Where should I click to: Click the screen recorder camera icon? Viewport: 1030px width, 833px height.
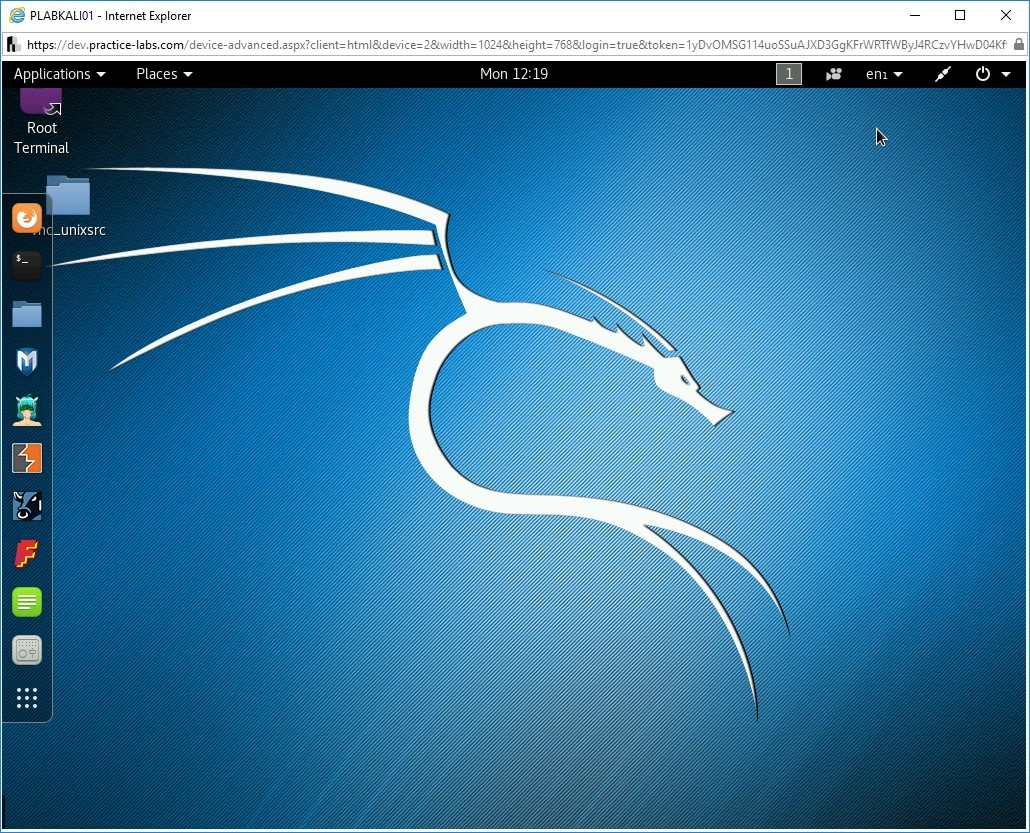pyautogui.click(x=833, y=74)
